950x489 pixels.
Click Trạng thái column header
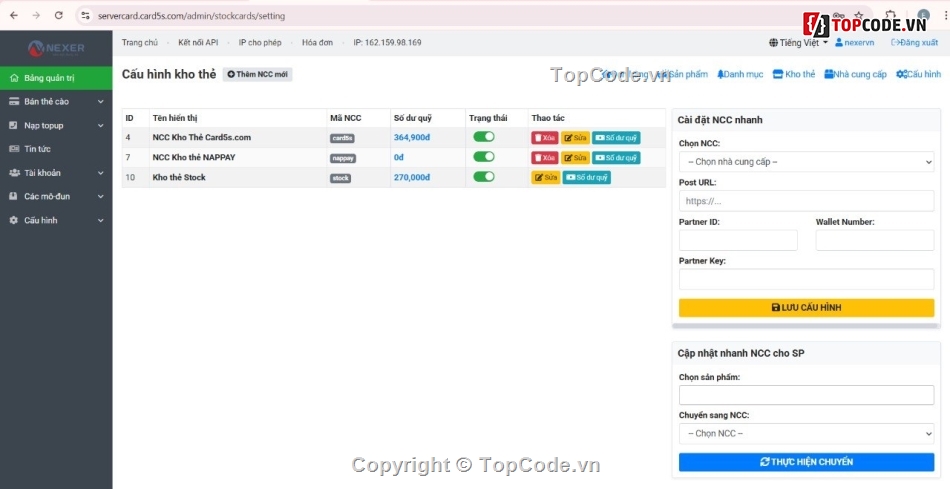[x=488, y=118]
